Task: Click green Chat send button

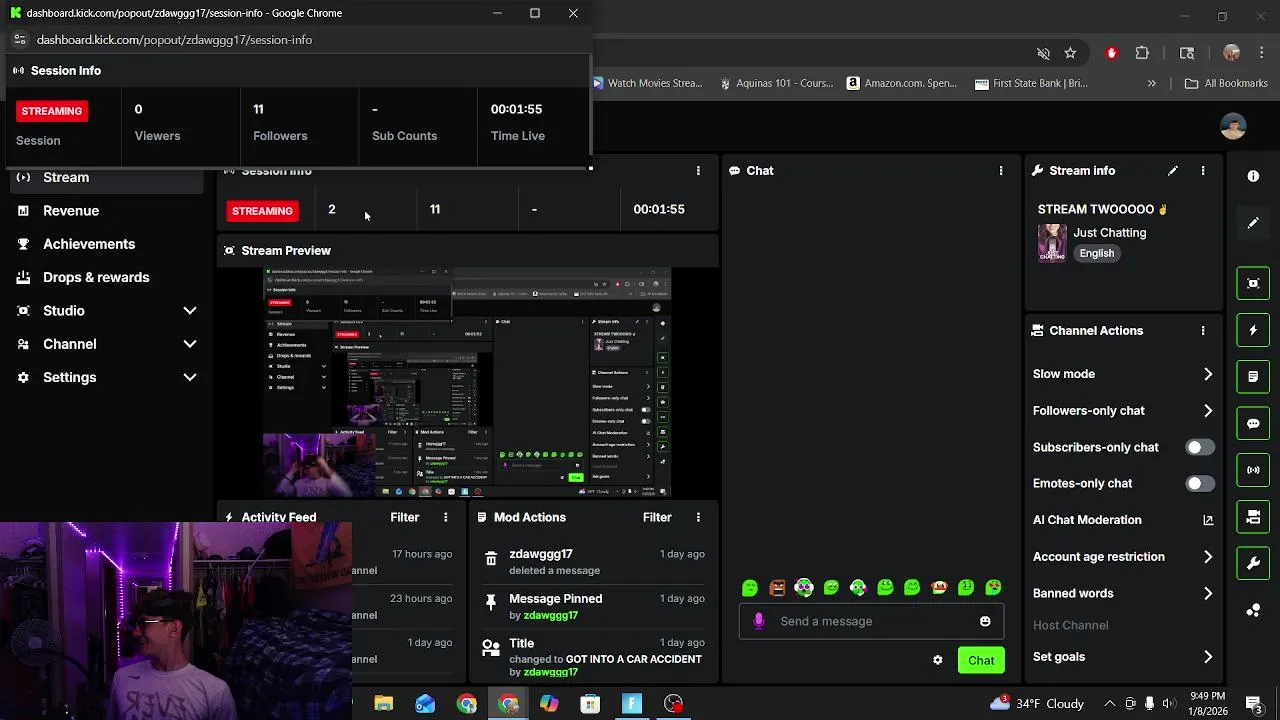Action: [981, 660]
